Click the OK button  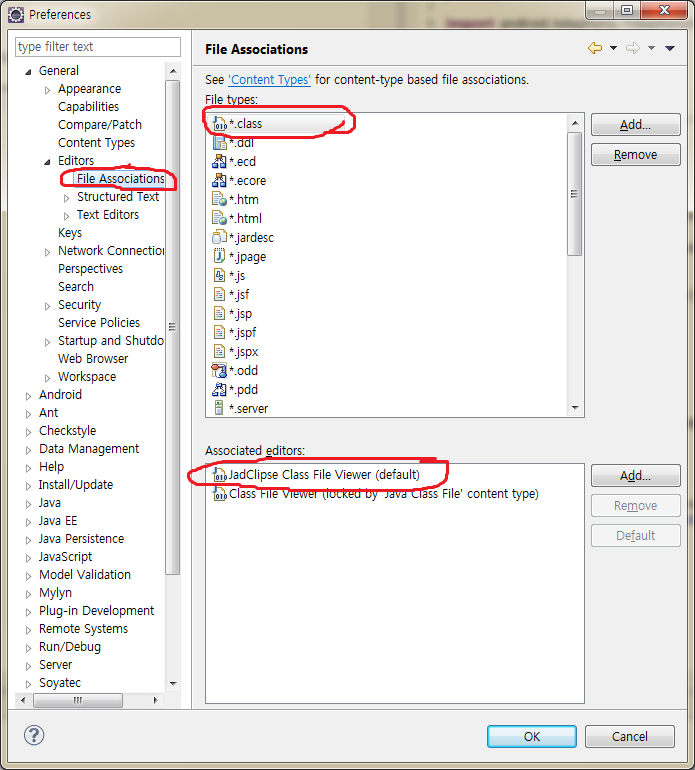(531, 737)
